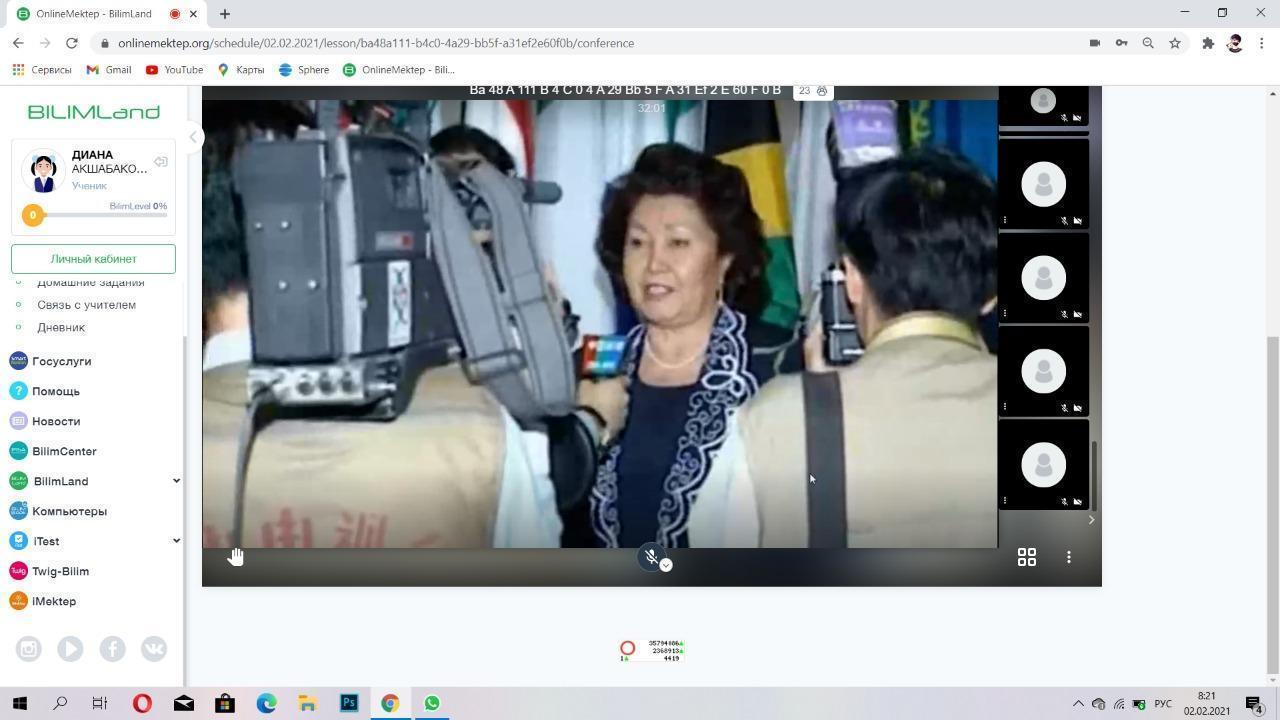The height and width of the screenshot is (720, 1280).
Task: Click the Instagram social icon
Action: pyautogui.click(x=29, y=649)
